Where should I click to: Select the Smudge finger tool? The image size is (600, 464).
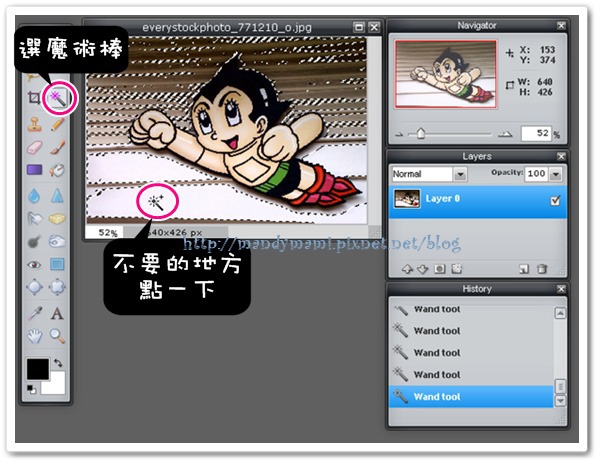34,219
